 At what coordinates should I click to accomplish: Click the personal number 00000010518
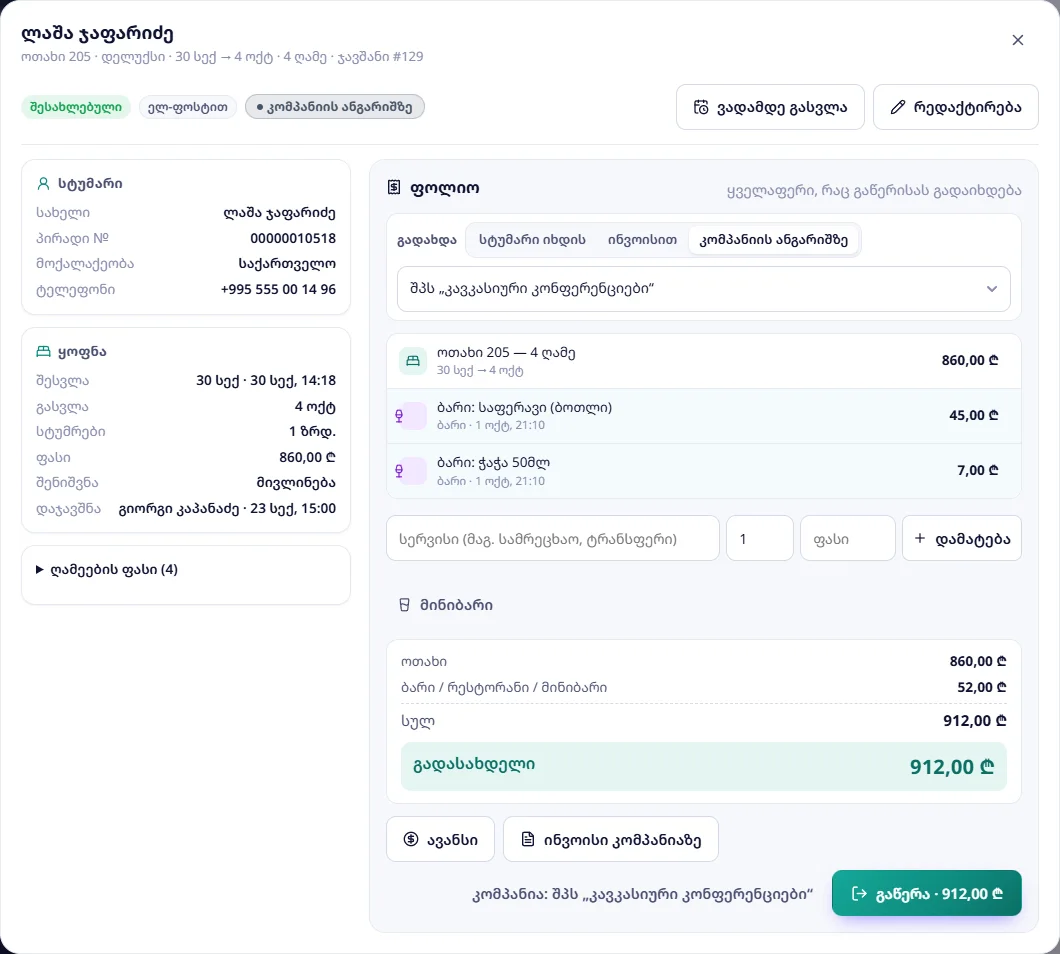click(293, 238)
